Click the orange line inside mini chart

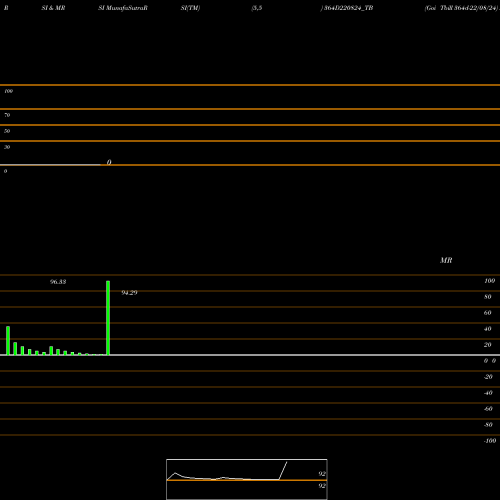point(247,480)
